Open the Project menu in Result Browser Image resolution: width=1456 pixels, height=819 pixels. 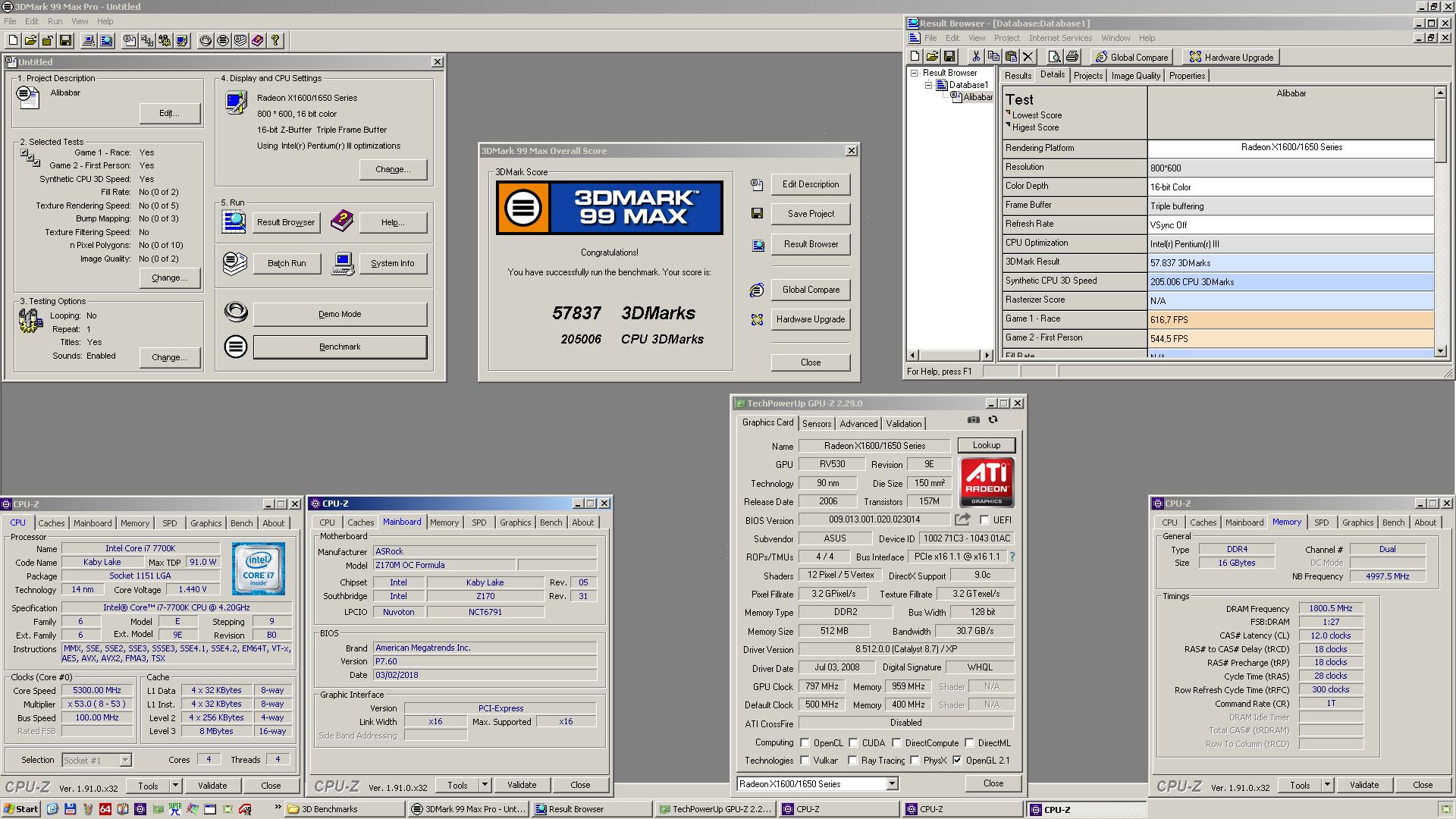click(x=1006, y=38)
